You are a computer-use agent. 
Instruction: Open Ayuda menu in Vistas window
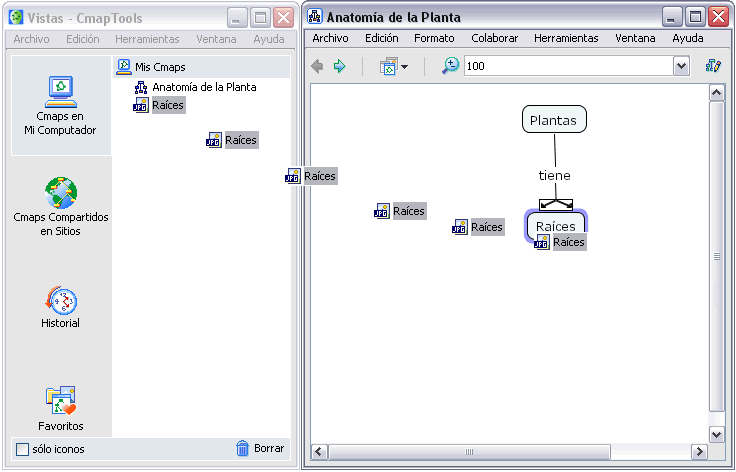tap(268, 39)
